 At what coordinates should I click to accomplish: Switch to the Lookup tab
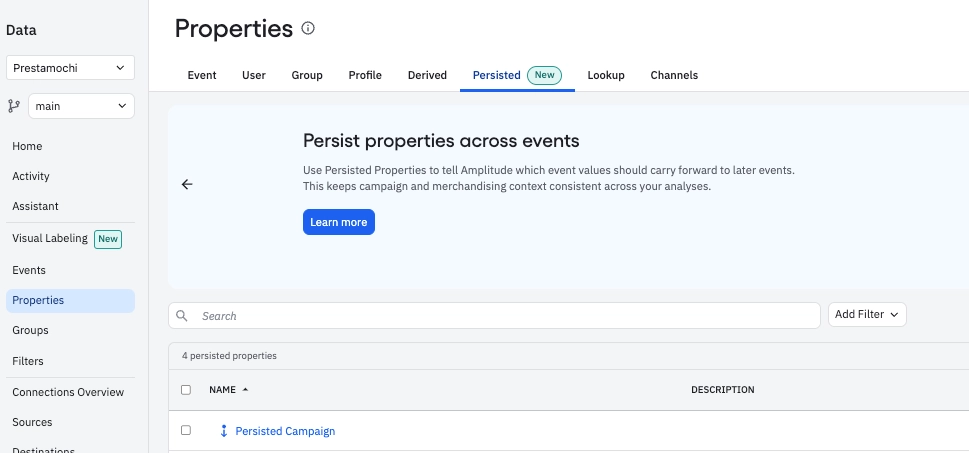coord(606,75)
